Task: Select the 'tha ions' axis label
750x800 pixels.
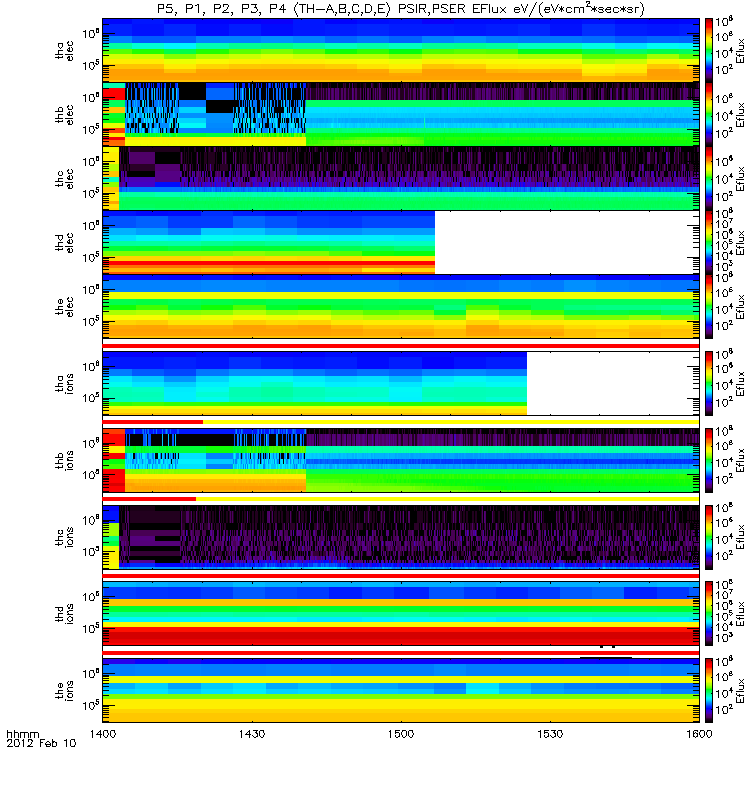Action: [65, 383]
